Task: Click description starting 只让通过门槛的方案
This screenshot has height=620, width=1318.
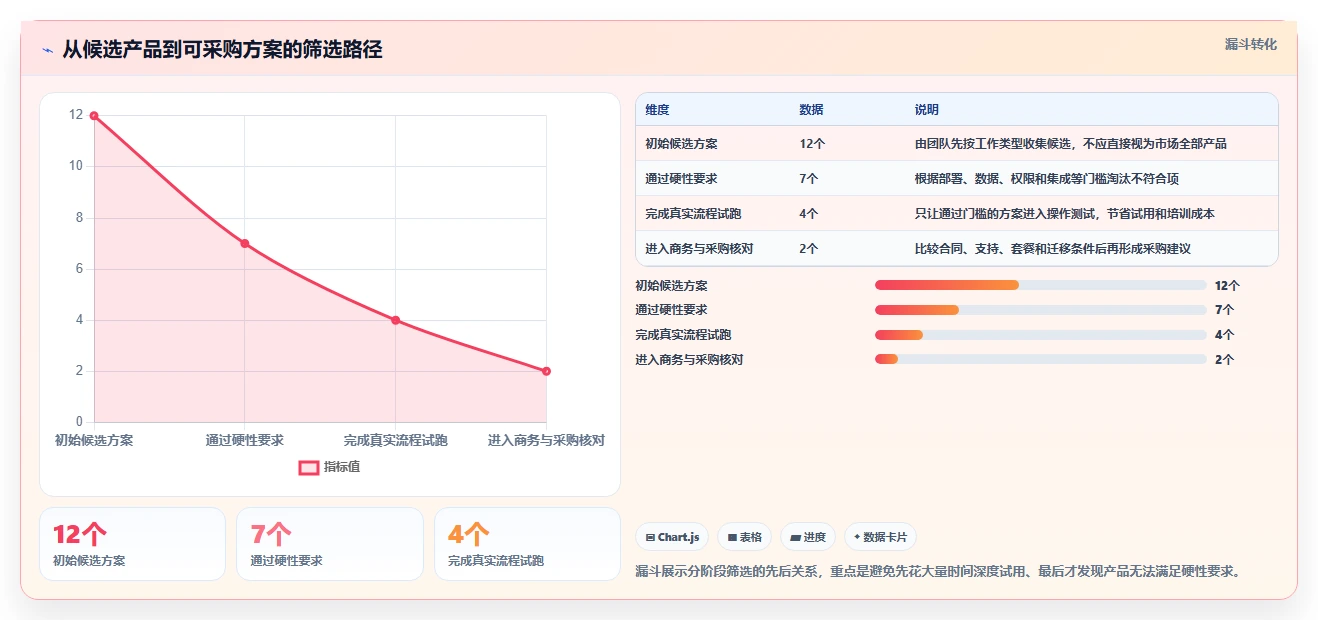Action: (x=1064, y=214)
